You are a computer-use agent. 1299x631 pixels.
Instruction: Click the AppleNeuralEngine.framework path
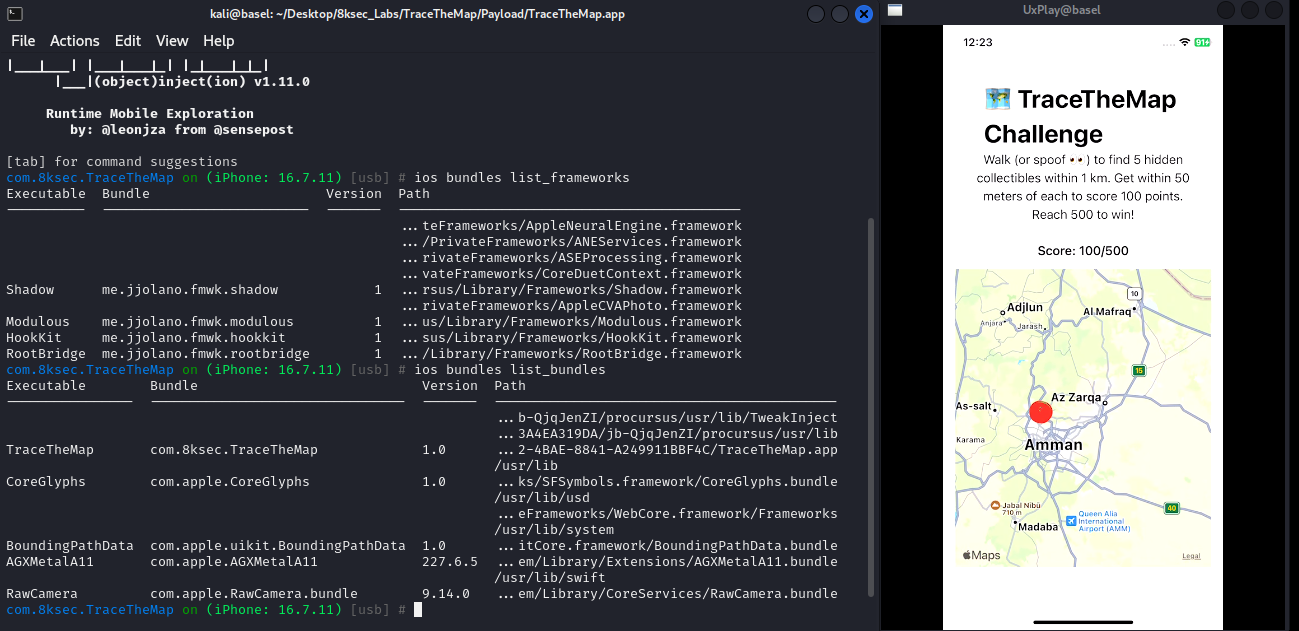(571, 225)
